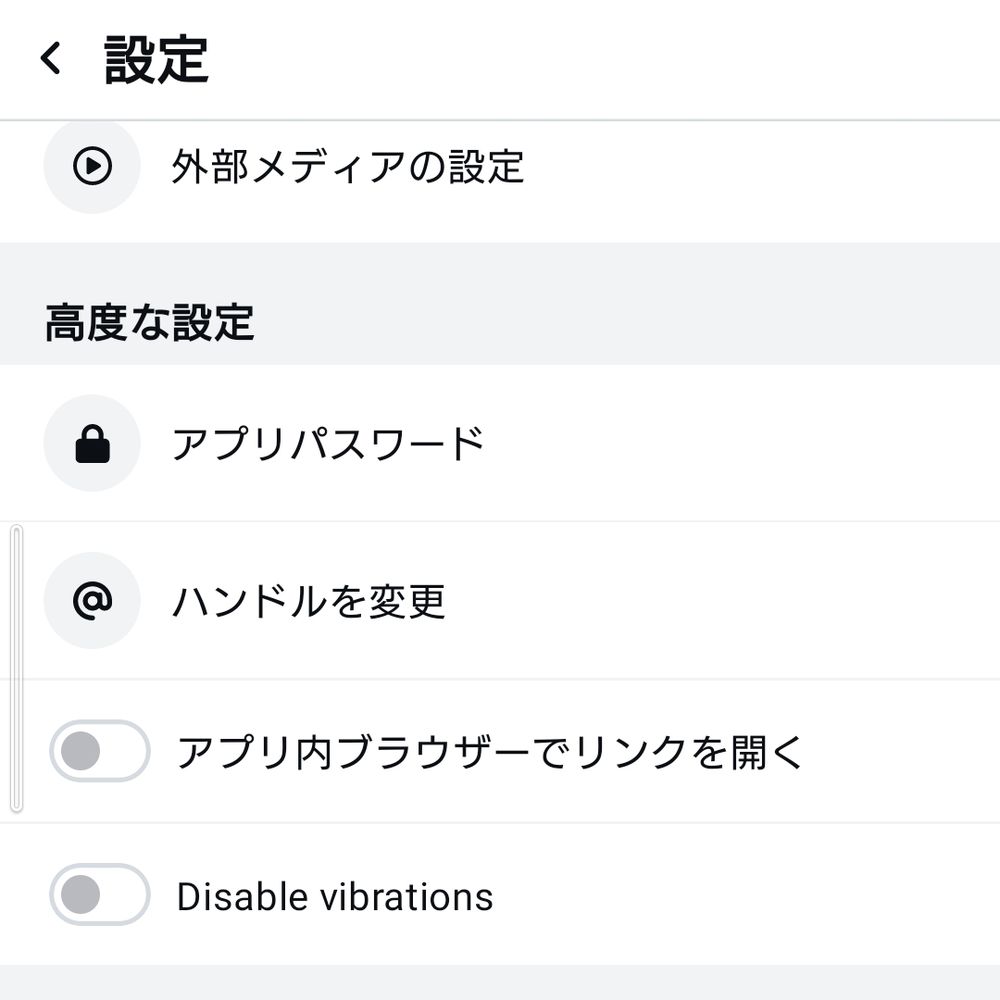1000x1000 pixels.
Task: Open external media settings via its circular play icon
Action: tap(92, 167)
